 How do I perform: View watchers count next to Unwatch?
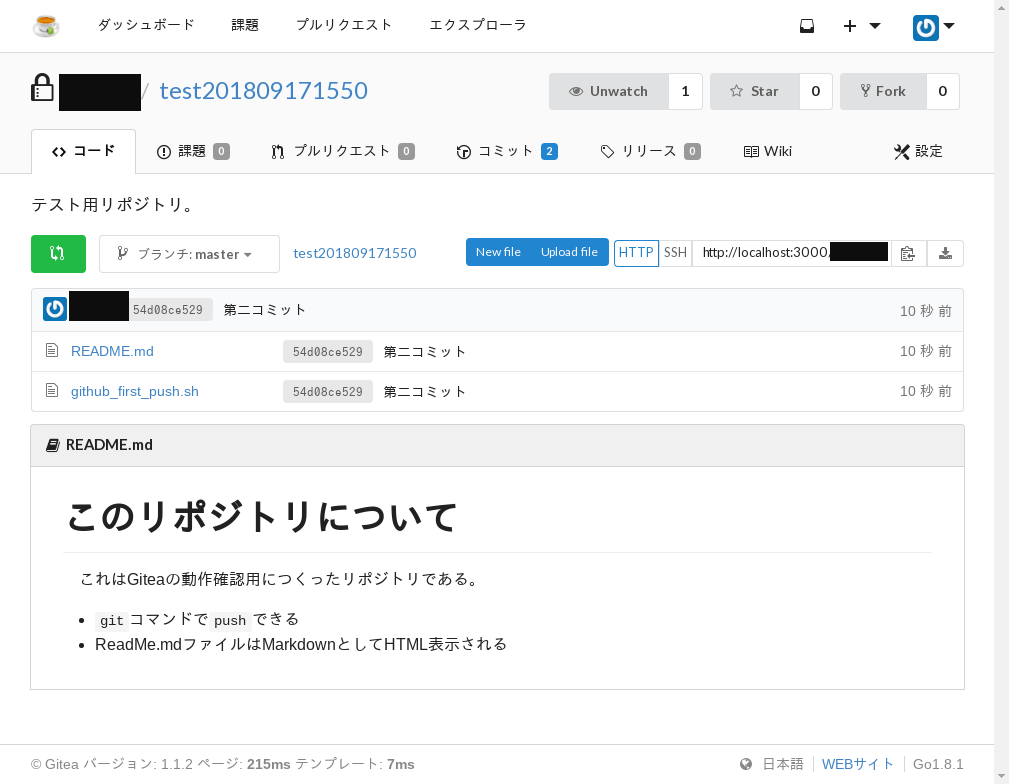click(x=685, y=91)
